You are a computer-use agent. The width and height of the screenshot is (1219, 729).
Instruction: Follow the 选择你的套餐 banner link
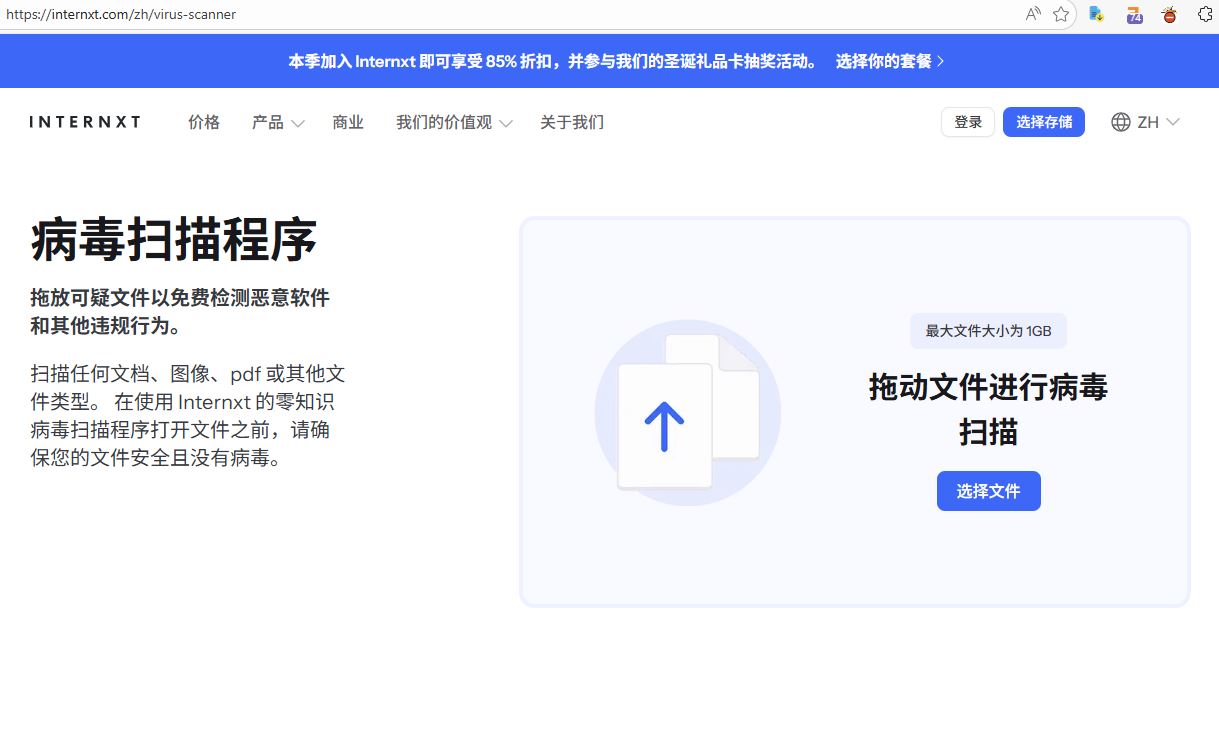tap(889, 61)
